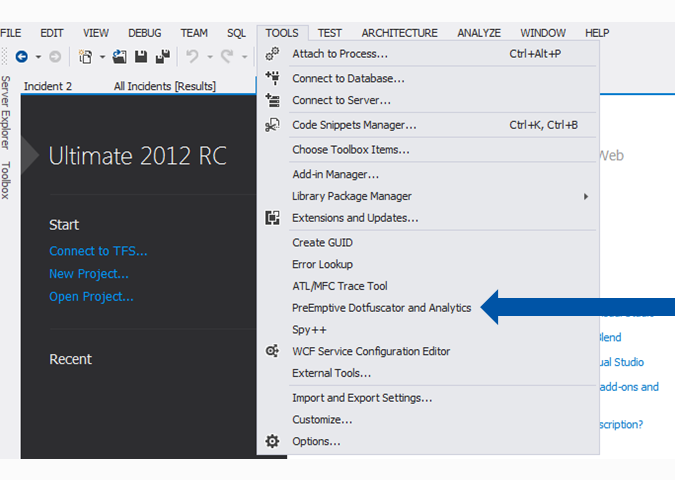The height and width of the screenshot is (480, 675).
Task: Click the Code Snippets Manager scissors icon
Action: [x=272, y=125]
